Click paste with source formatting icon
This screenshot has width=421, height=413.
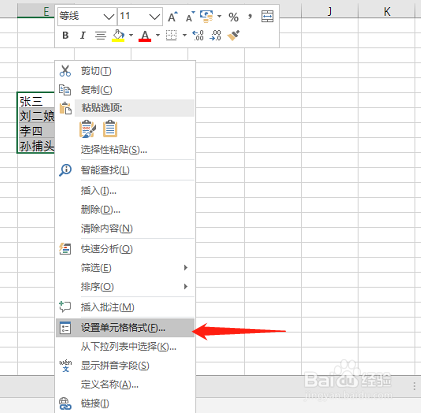pyautogui.click(x=88, y=129)
